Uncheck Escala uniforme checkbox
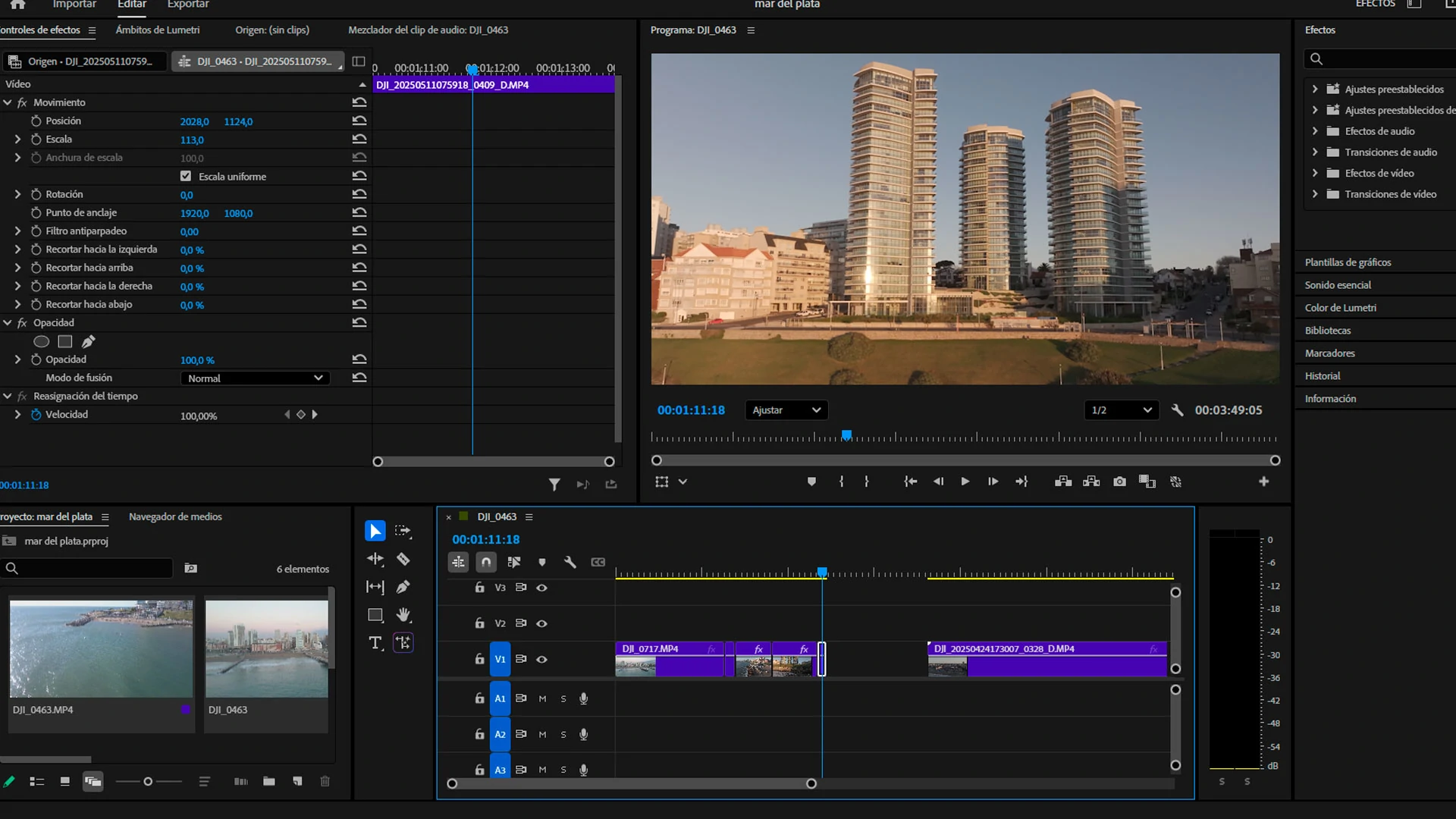Viewport: 1456px width, 819px height. point(186,176)
